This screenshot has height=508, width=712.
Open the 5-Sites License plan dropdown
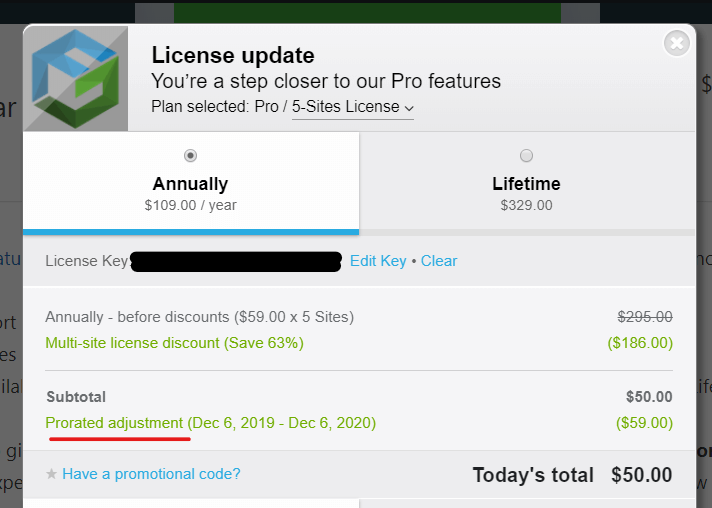point(353,107)
